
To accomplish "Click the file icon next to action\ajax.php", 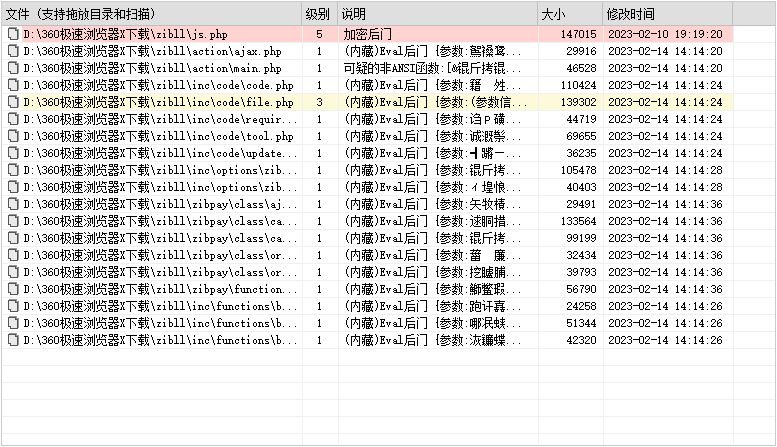I will [13, 51].
